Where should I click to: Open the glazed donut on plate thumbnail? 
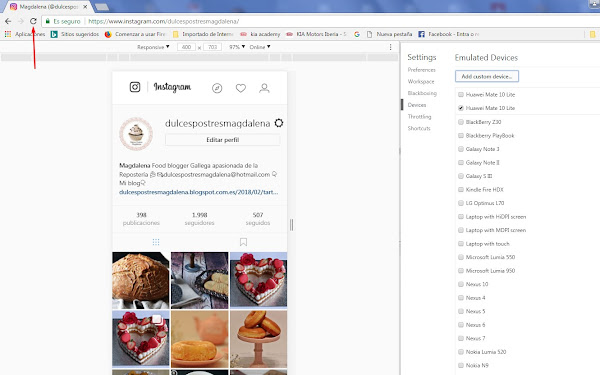(200, 339)
